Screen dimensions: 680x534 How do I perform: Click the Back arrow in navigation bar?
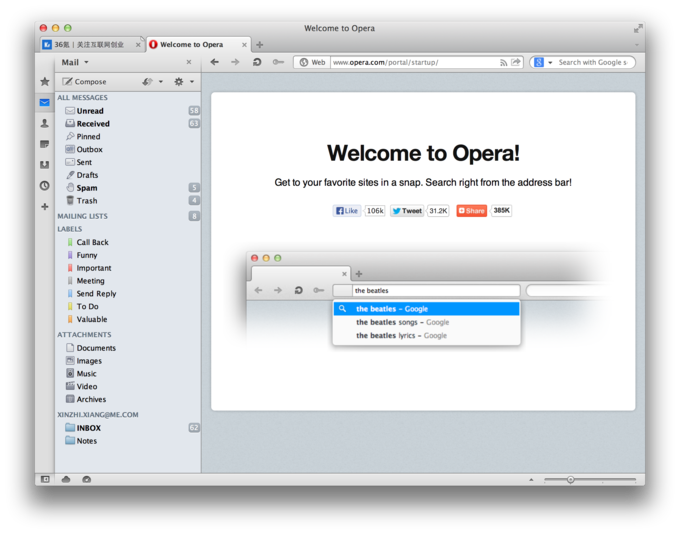click(x=215, y=62)
